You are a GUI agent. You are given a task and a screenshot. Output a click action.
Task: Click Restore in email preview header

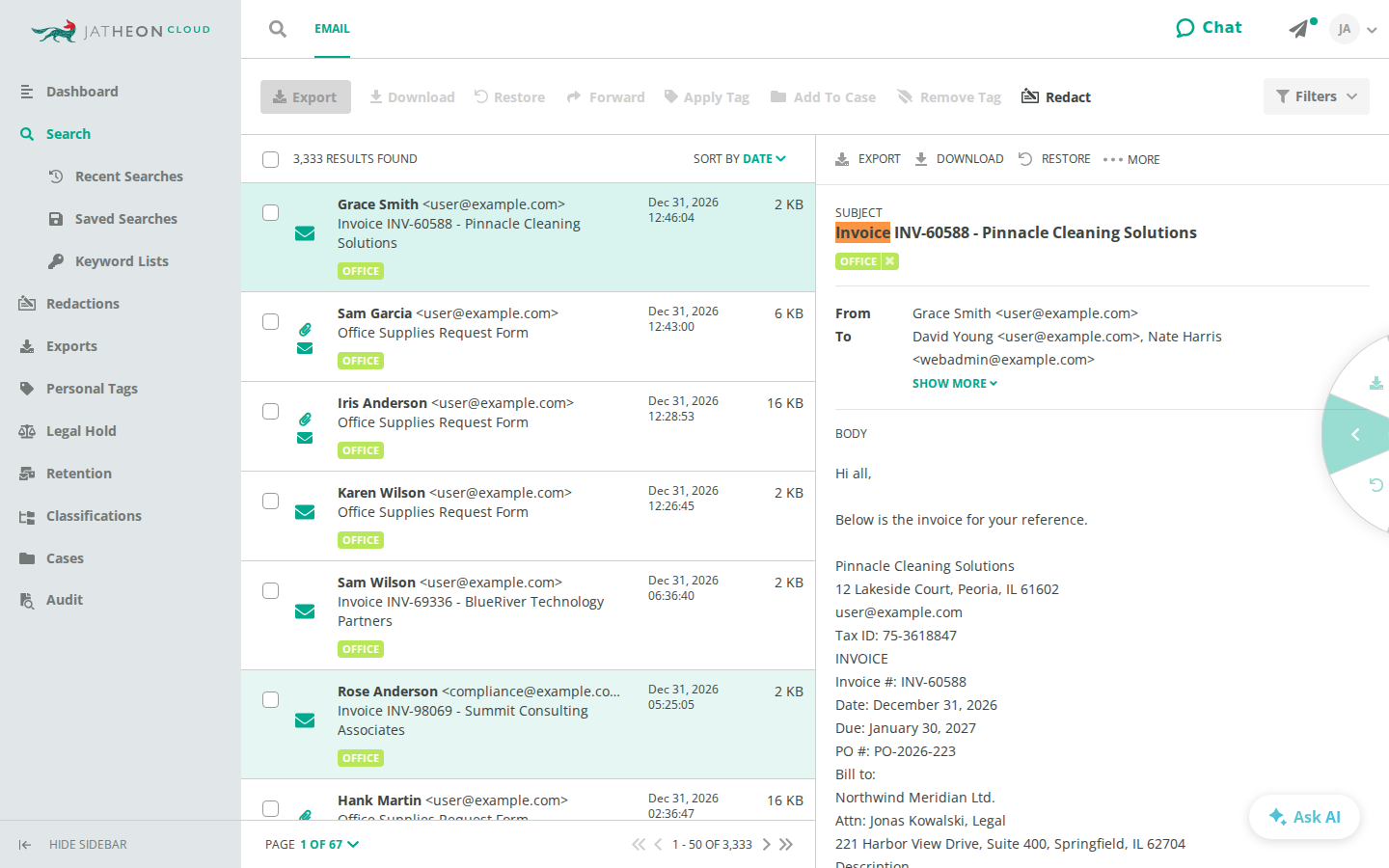click(x=1054, y=159)
